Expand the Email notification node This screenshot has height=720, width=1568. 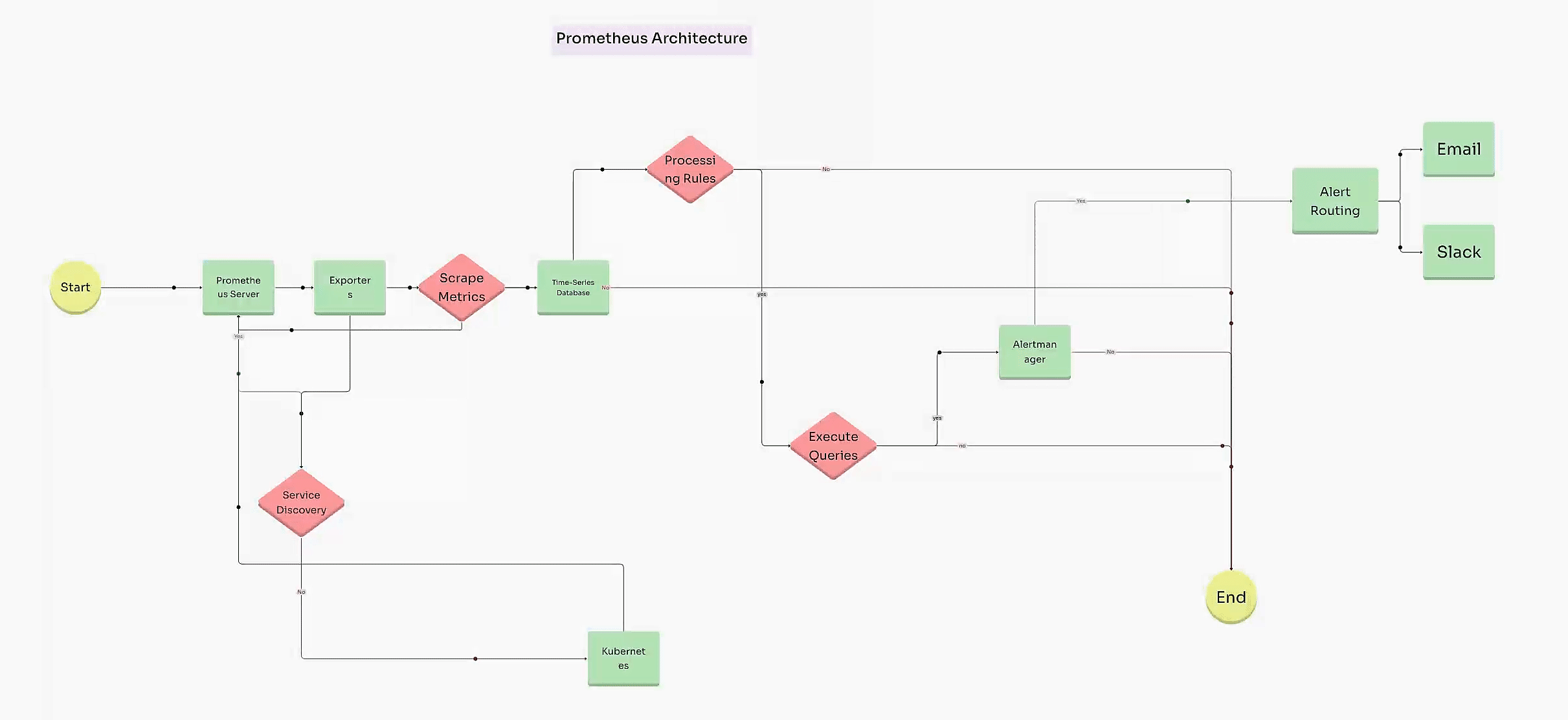point(1459,147)
